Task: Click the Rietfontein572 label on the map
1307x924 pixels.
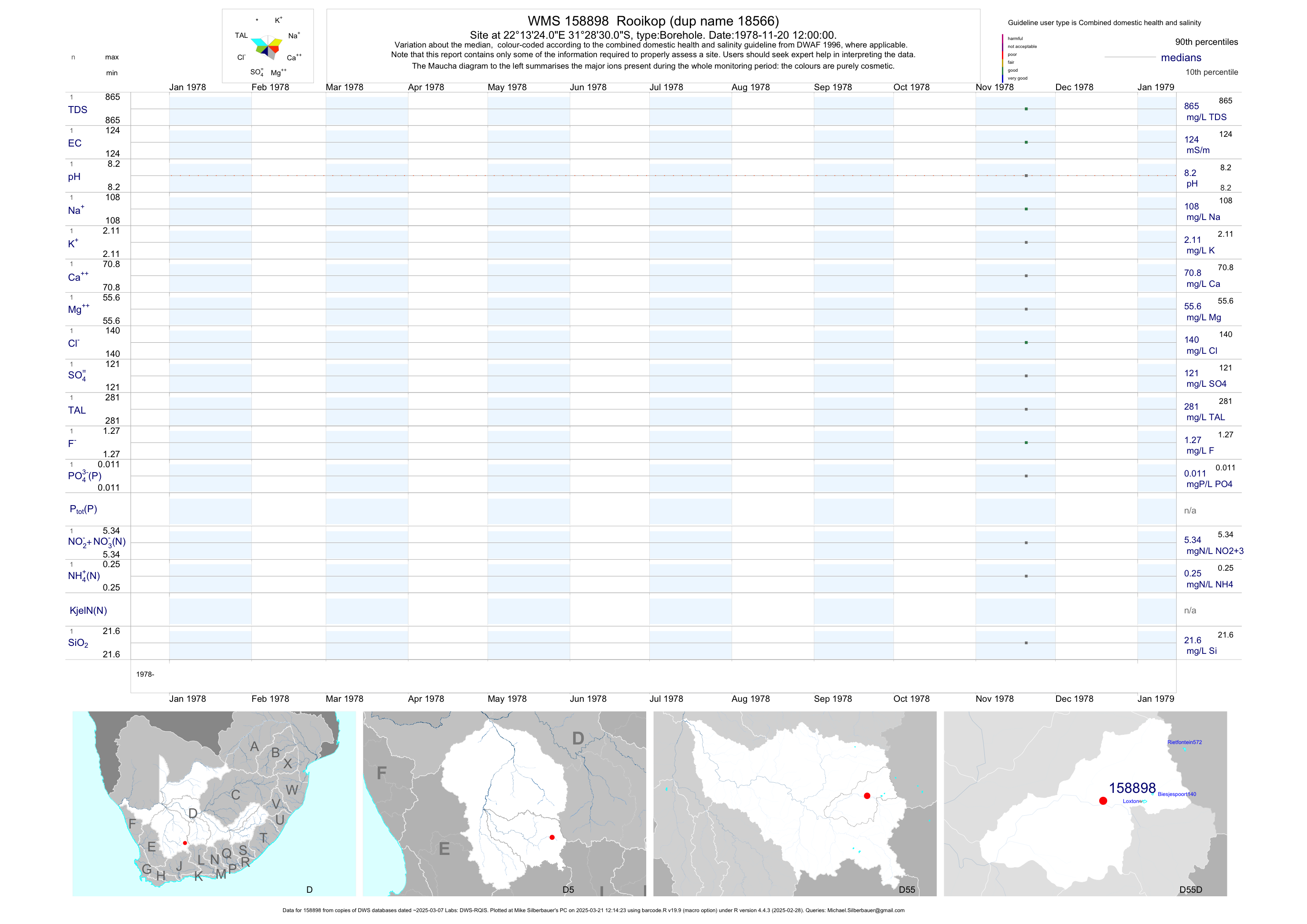Action: pos(1184,742)
